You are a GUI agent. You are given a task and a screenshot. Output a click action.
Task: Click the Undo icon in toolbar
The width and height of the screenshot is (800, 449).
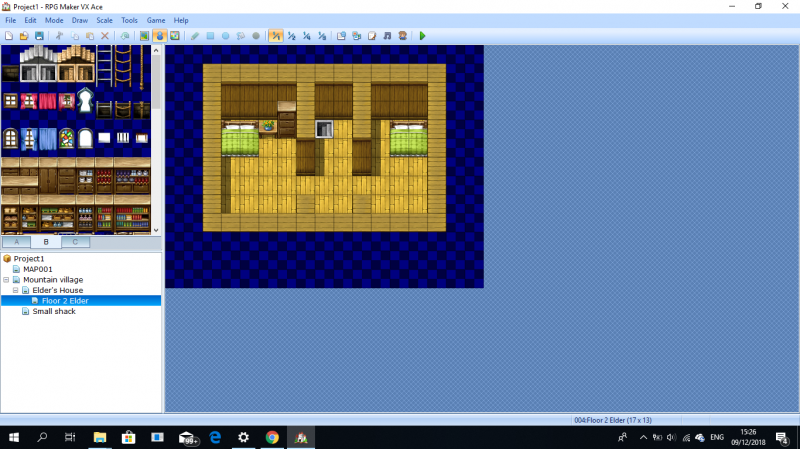[x=124, y=36]
